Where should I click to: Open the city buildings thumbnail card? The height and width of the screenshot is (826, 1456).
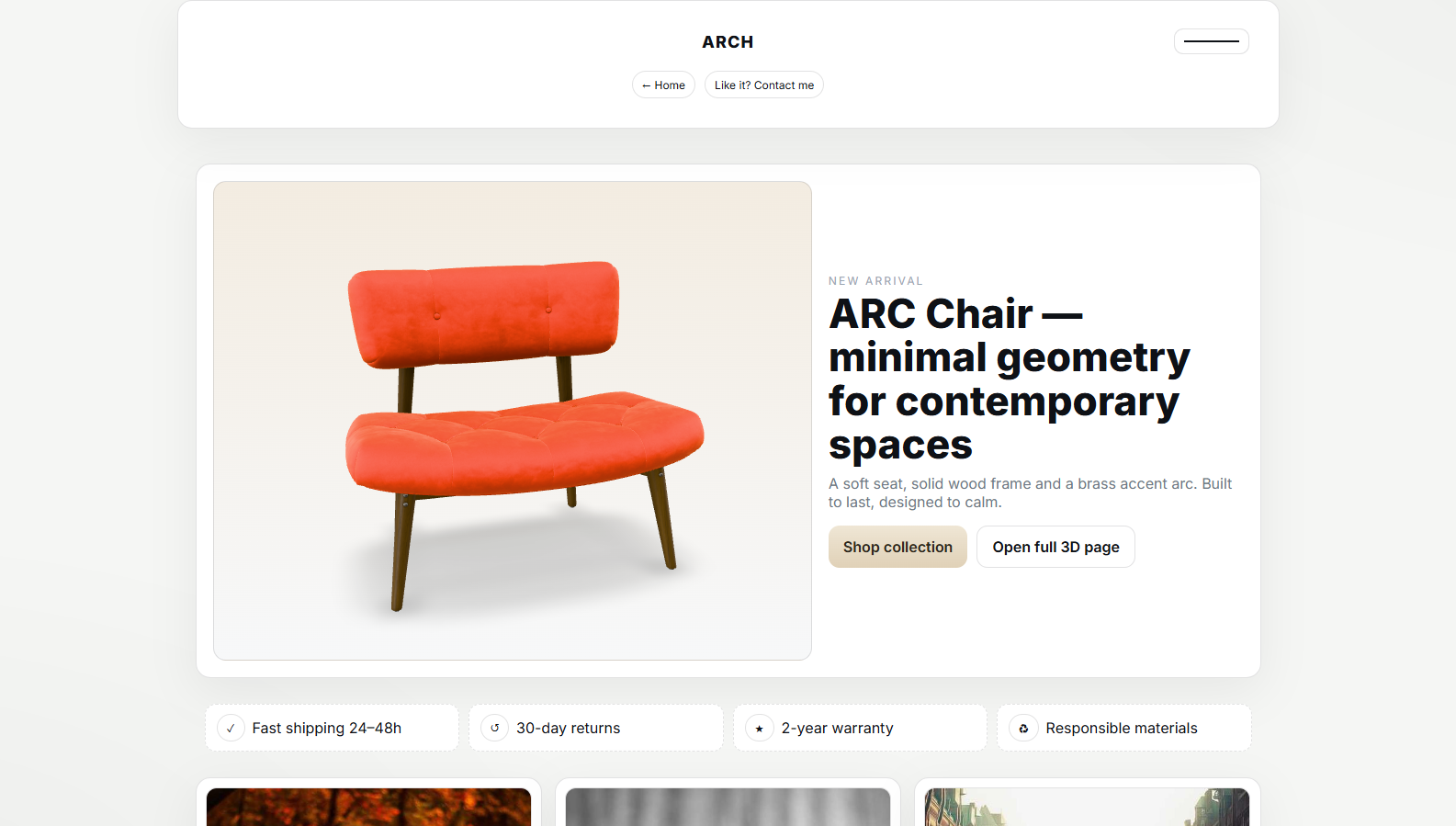[1087, 807]
